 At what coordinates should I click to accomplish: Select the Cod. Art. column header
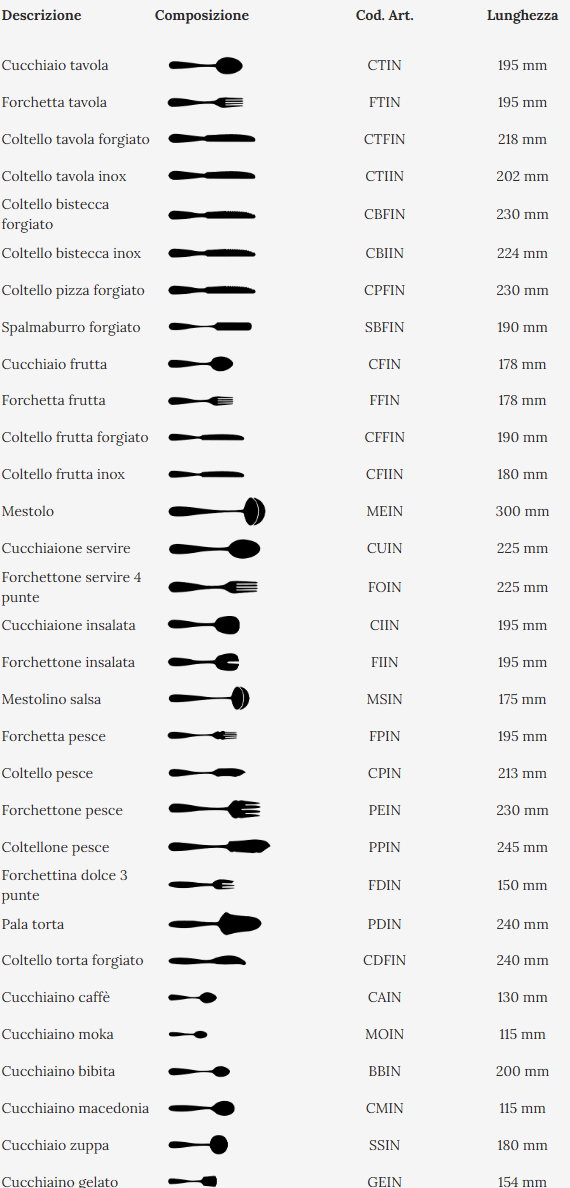(384, 15)
